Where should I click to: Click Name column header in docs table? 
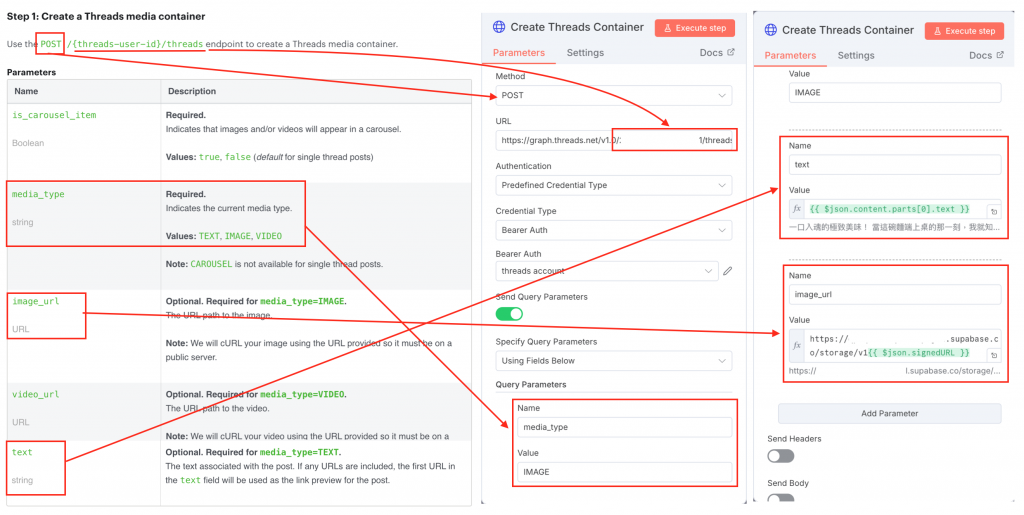[x=26, y=91]
